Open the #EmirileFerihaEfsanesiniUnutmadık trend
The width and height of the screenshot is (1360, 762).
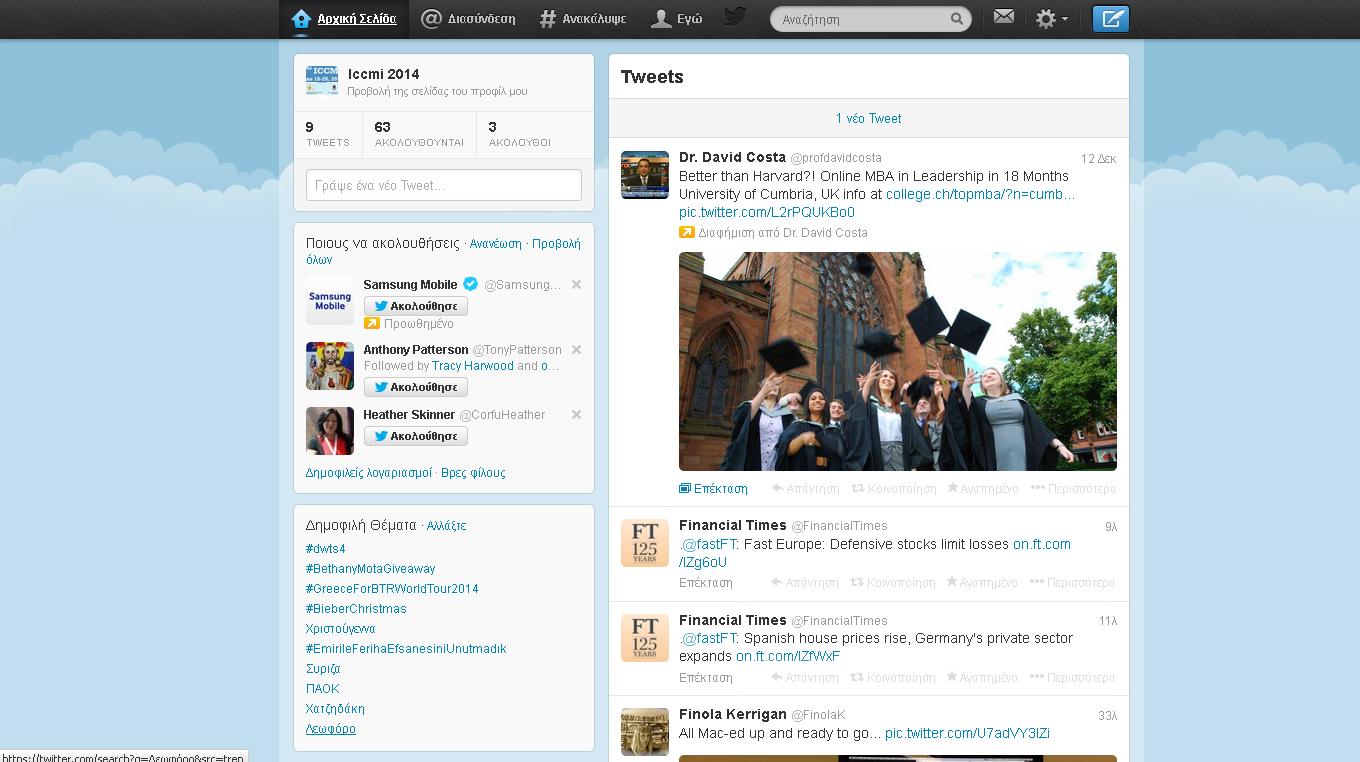pos(406,649)
